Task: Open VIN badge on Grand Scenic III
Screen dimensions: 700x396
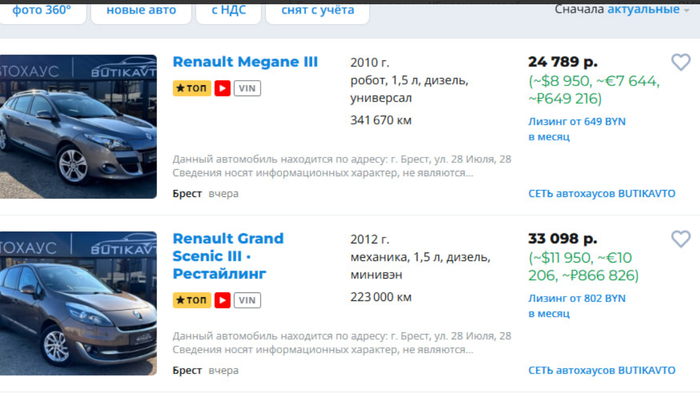Action: (x=247, y=300)
